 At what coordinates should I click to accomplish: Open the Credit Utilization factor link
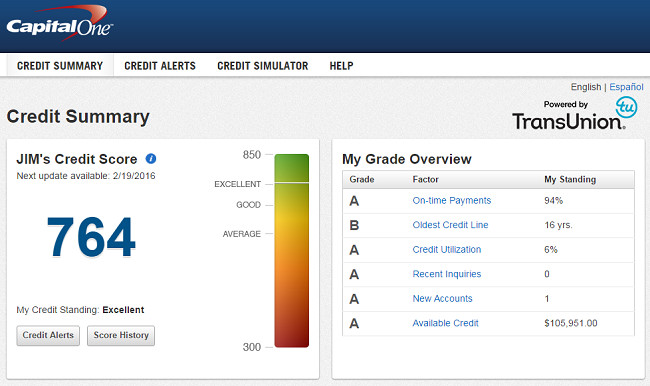point(447,250)
